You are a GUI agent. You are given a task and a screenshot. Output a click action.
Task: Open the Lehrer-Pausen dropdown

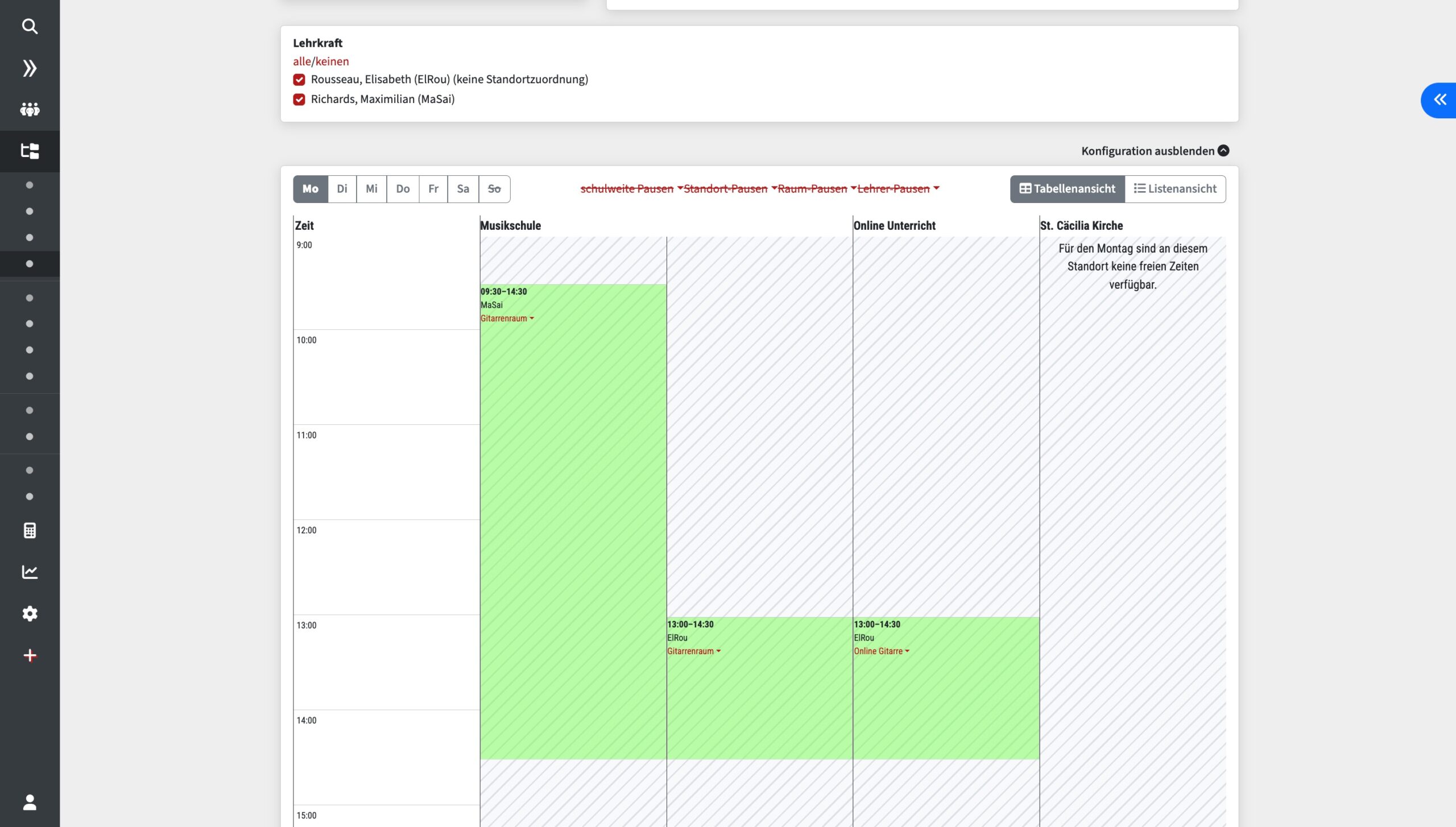898,189
